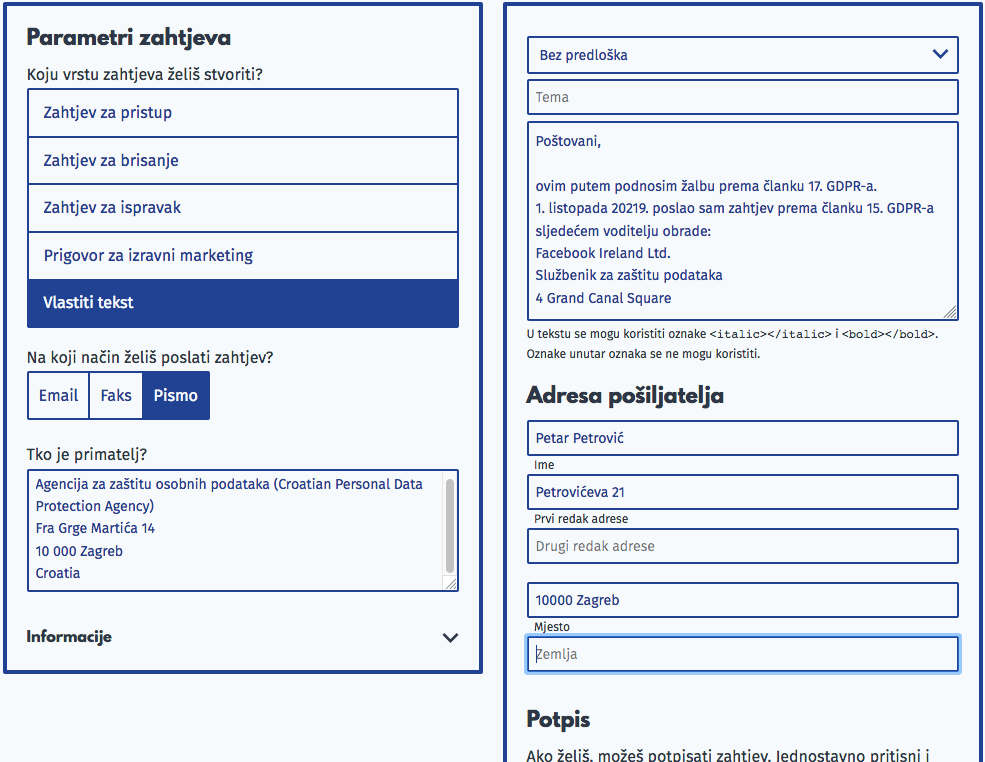Open the 'Bez predloška' template dropdown
The image size is (985, 762).
[x=742, y=54]
